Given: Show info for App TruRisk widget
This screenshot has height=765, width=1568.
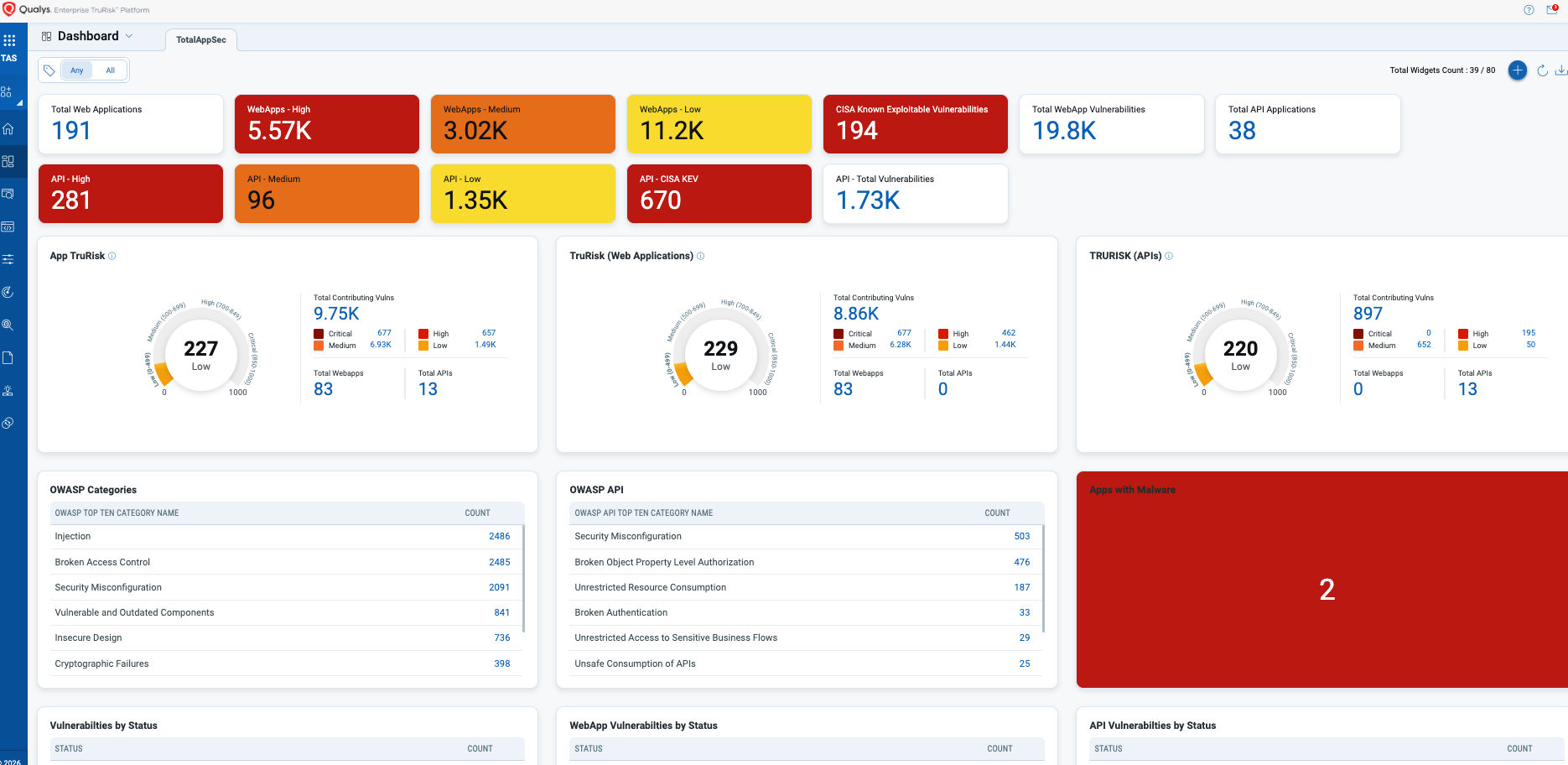Looking at the screenshot, I should [x=112, y=256].
